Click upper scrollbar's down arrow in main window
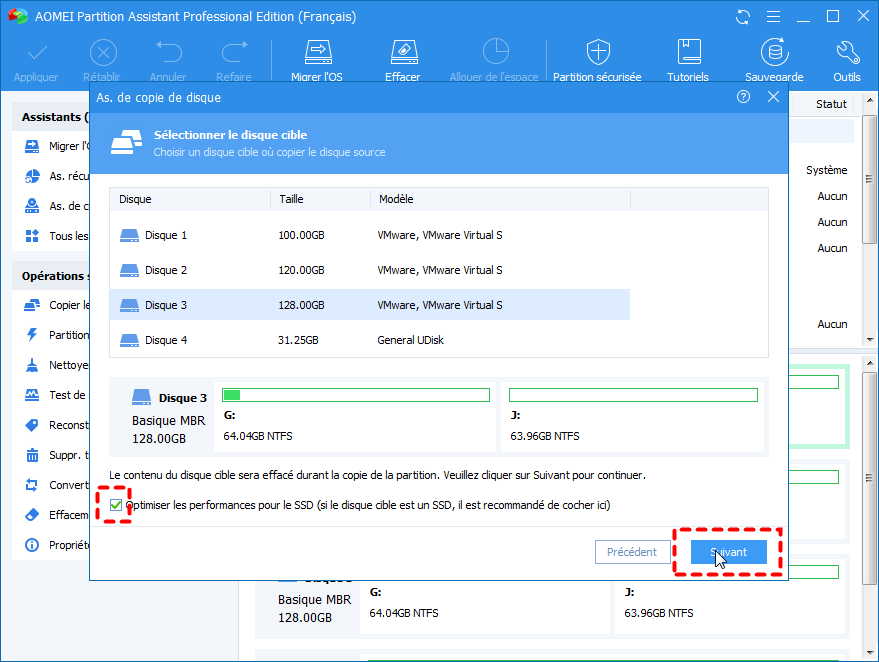The image size is (879, 662). (x=870, y=340)
